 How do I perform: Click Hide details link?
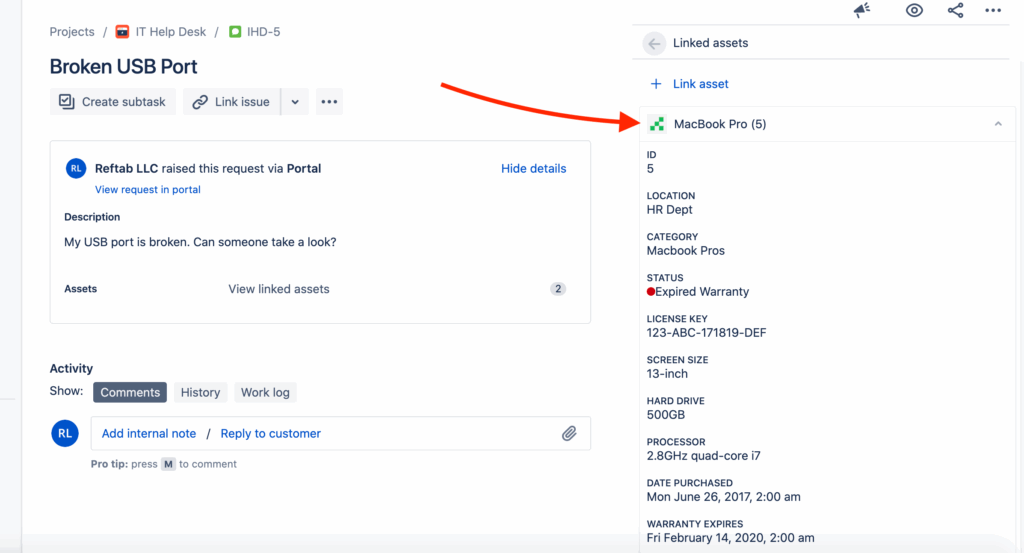point(534,168)
